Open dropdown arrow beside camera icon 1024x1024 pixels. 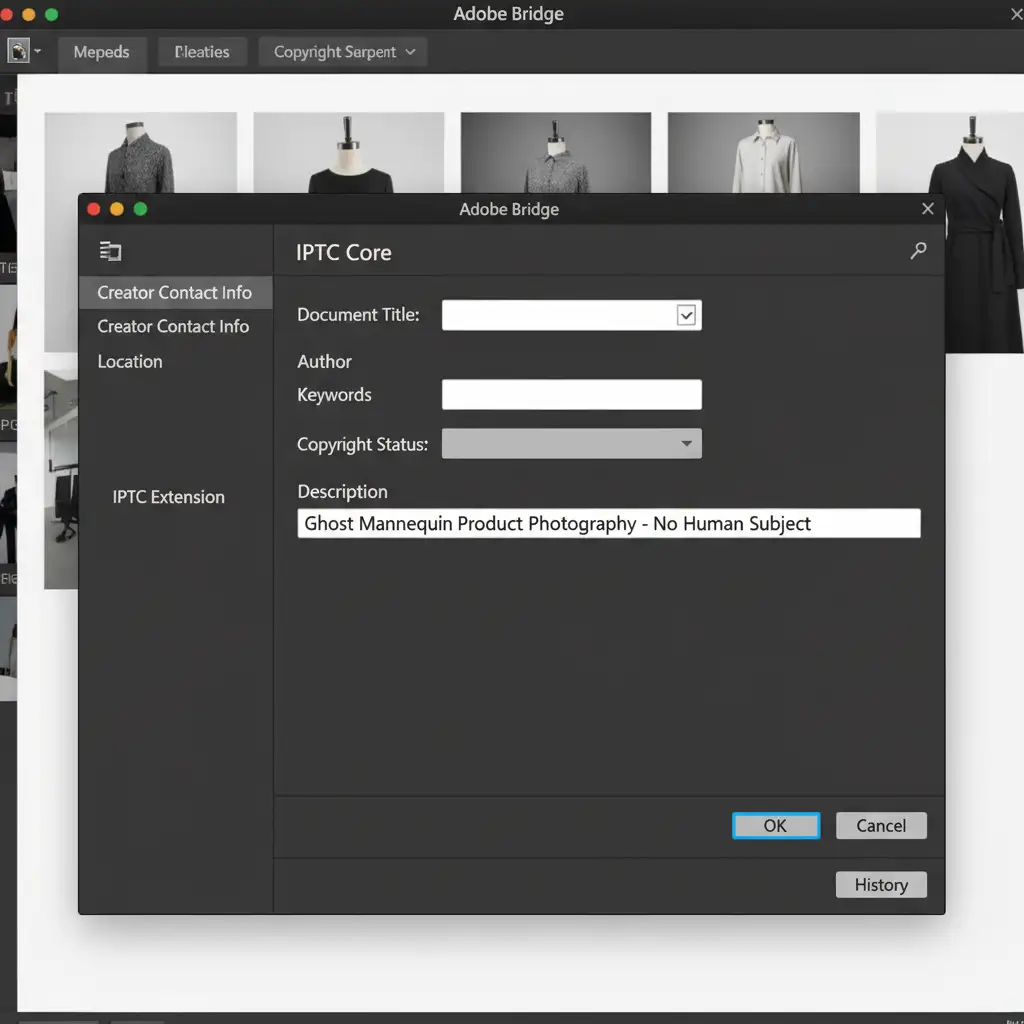(38, 51)
